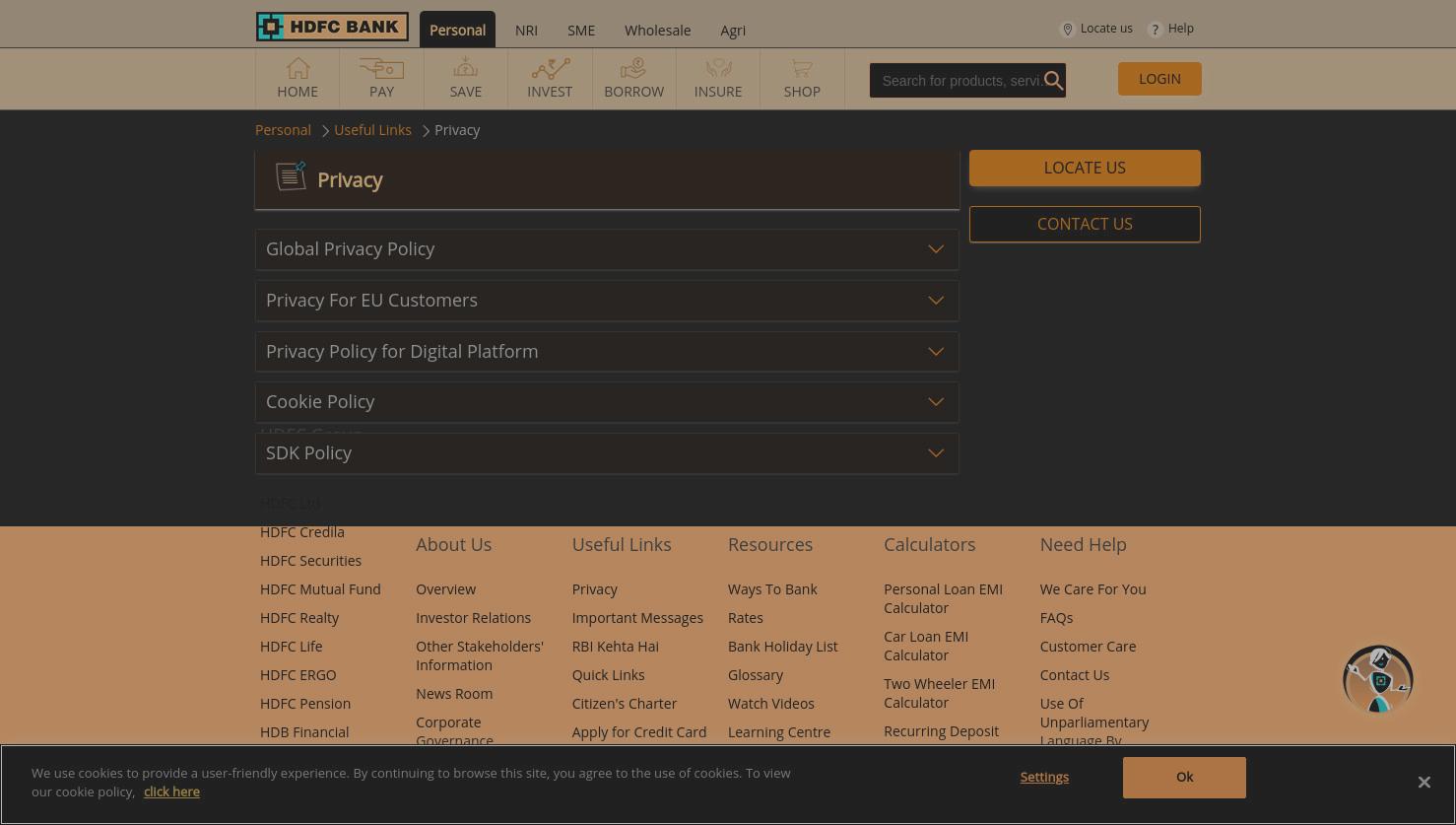Expand Privacy For EU Customers section
1456x825 pixels.
tap(607, 301)
